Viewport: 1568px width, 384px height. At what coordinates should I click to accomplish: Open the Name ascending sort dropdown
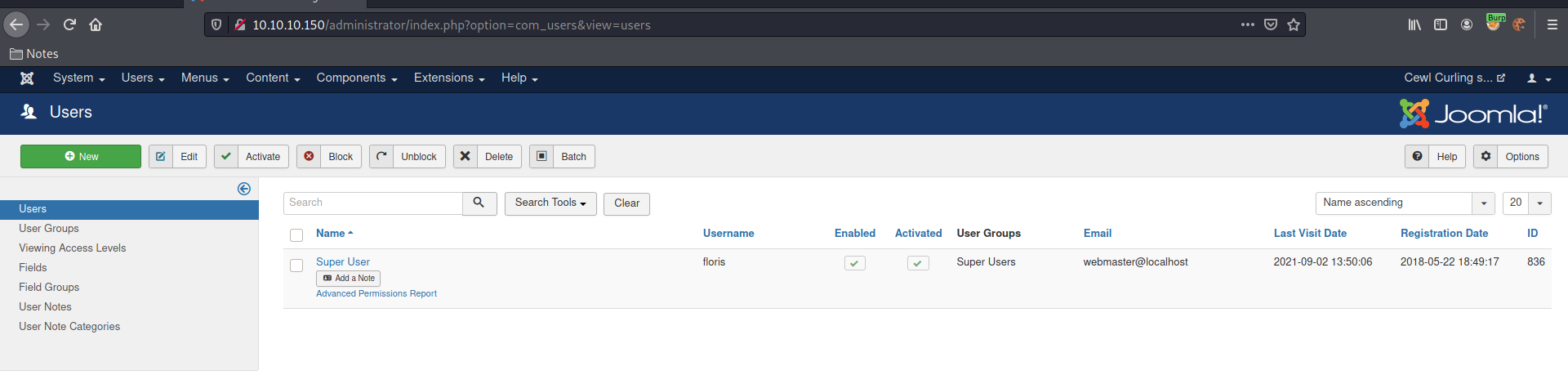click(1405, 203)
